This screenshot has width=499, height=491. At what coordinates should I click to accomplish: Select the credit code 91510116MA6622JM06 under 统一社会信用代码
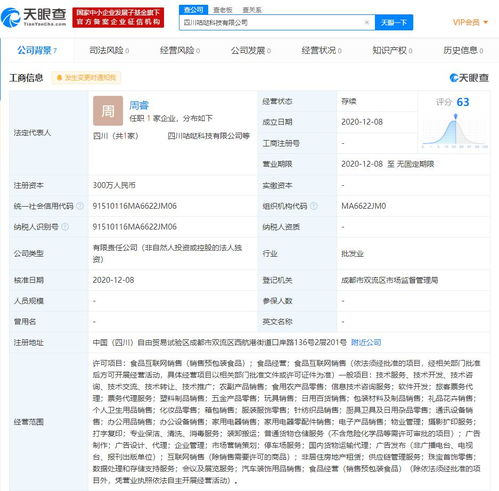coord(135,206)
